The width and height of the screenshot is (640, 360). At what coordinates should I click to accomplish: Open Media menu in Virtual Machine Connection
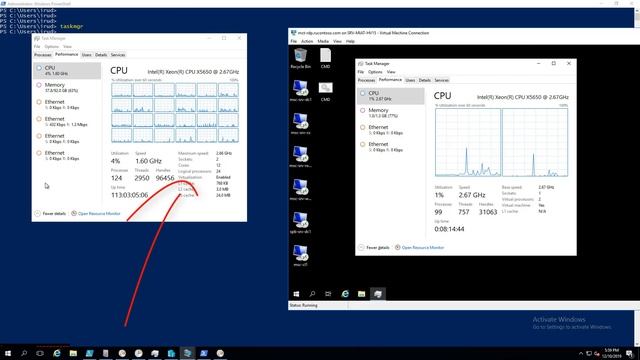(323, 41)
